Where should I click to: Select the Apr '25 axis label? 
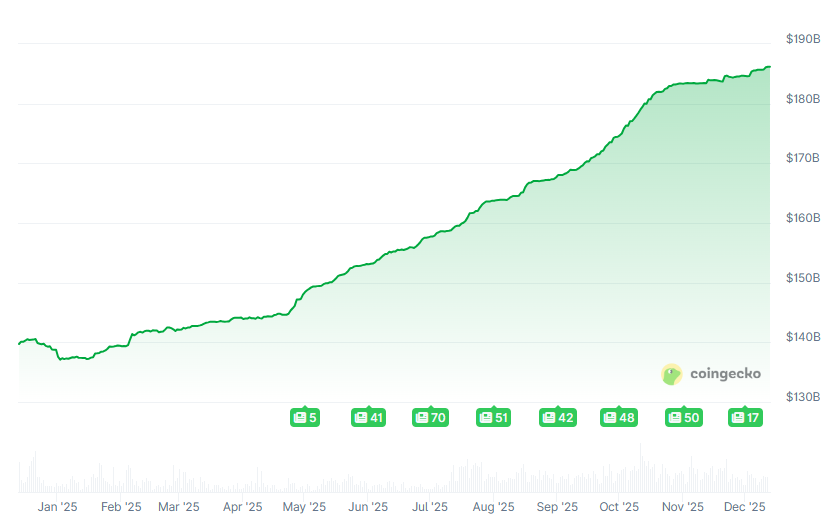[x=241, y=507]
